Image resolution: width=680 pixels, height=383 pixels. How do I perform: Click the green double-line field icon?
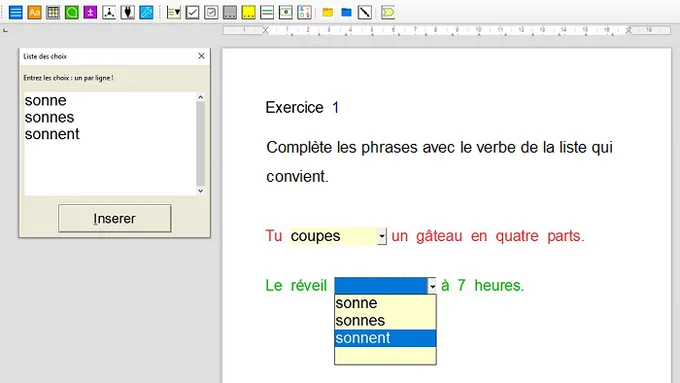267,13
